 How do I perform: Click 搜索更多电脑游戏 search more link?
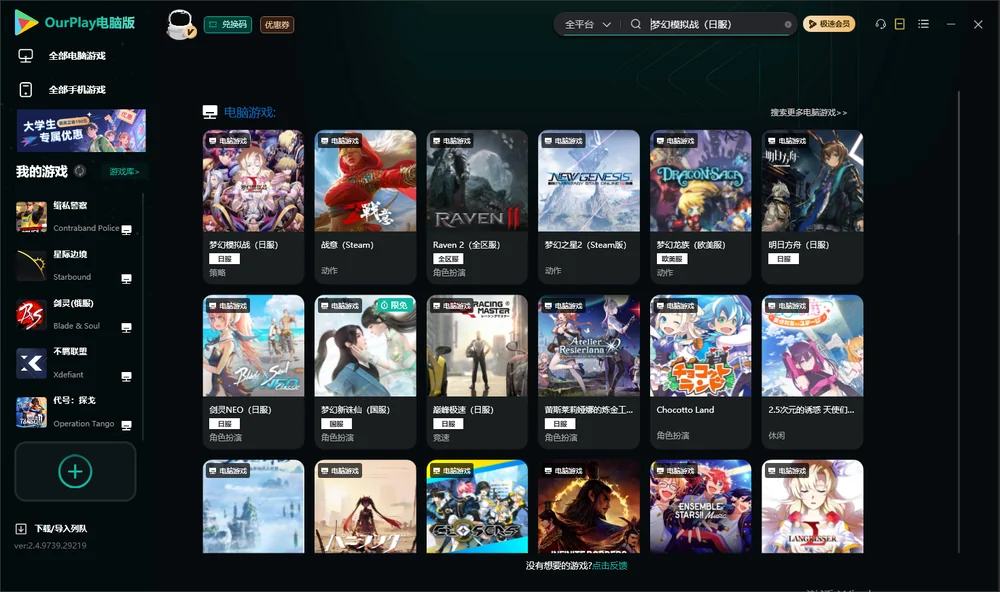[x=809, y=113]
